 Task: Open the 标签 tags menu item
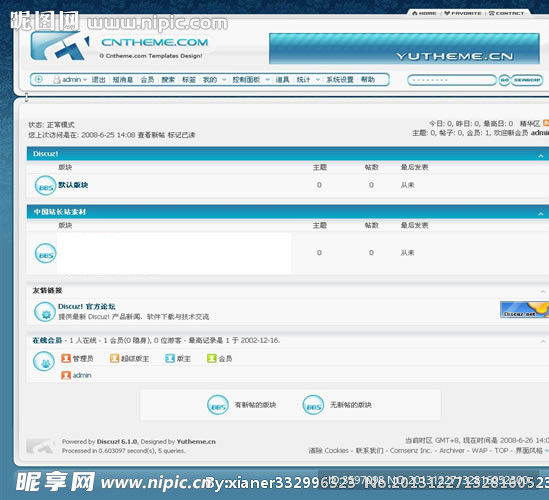[x=189, y=80]
